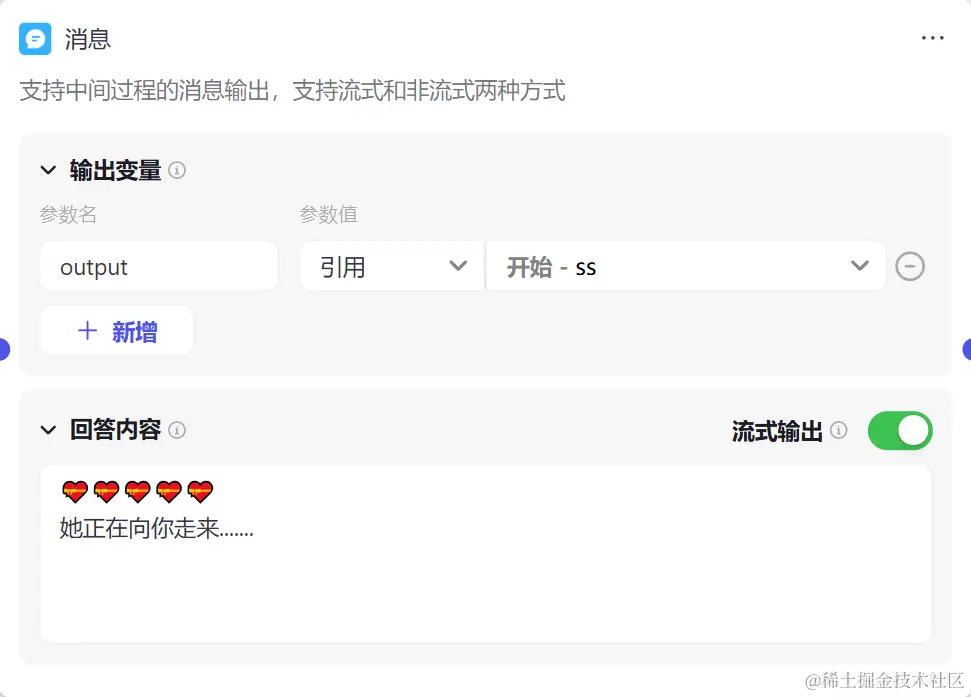Click the output parameter name field
Screen dimensions: 971x697
(159, 267)
